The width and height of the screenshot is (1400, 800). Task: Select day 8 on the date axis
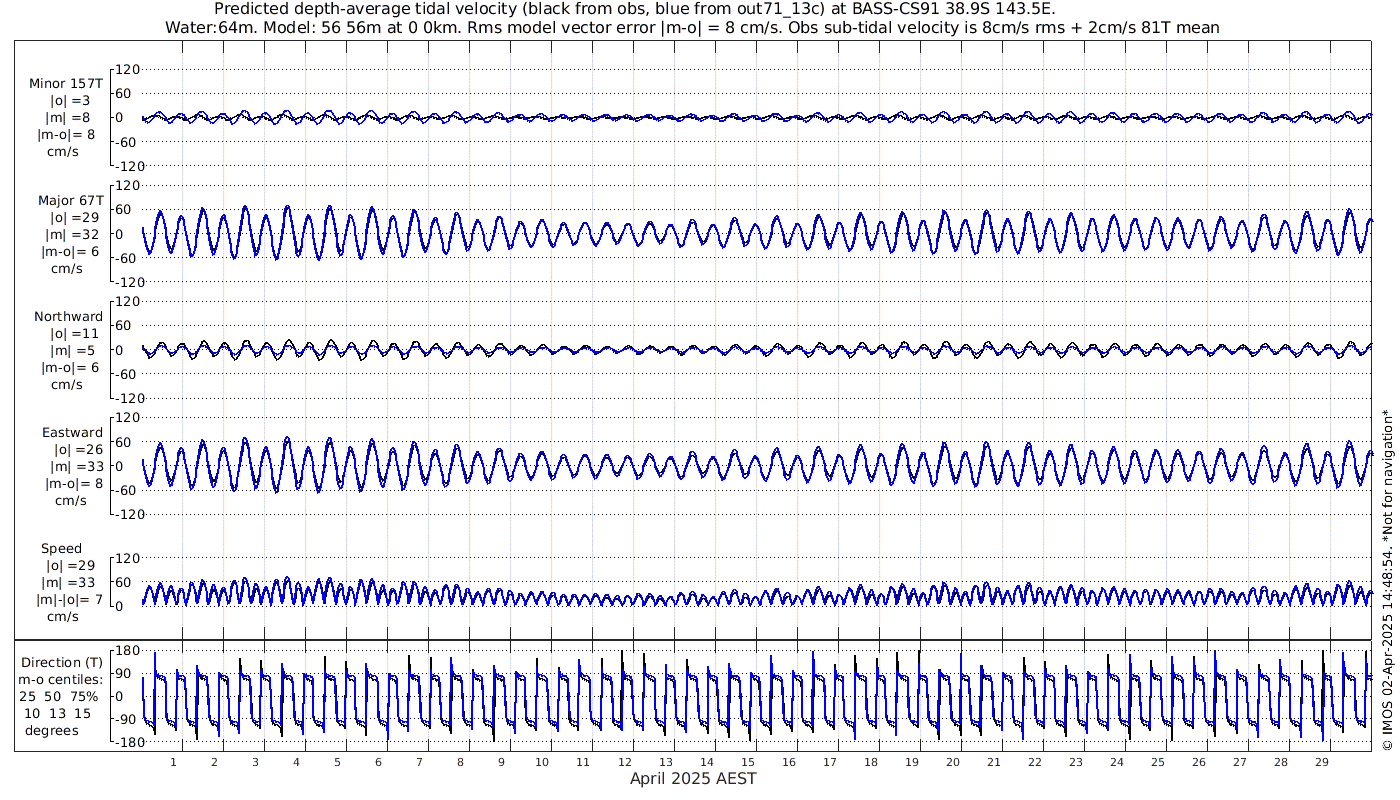pyautogui.click(x=460, y=762)
